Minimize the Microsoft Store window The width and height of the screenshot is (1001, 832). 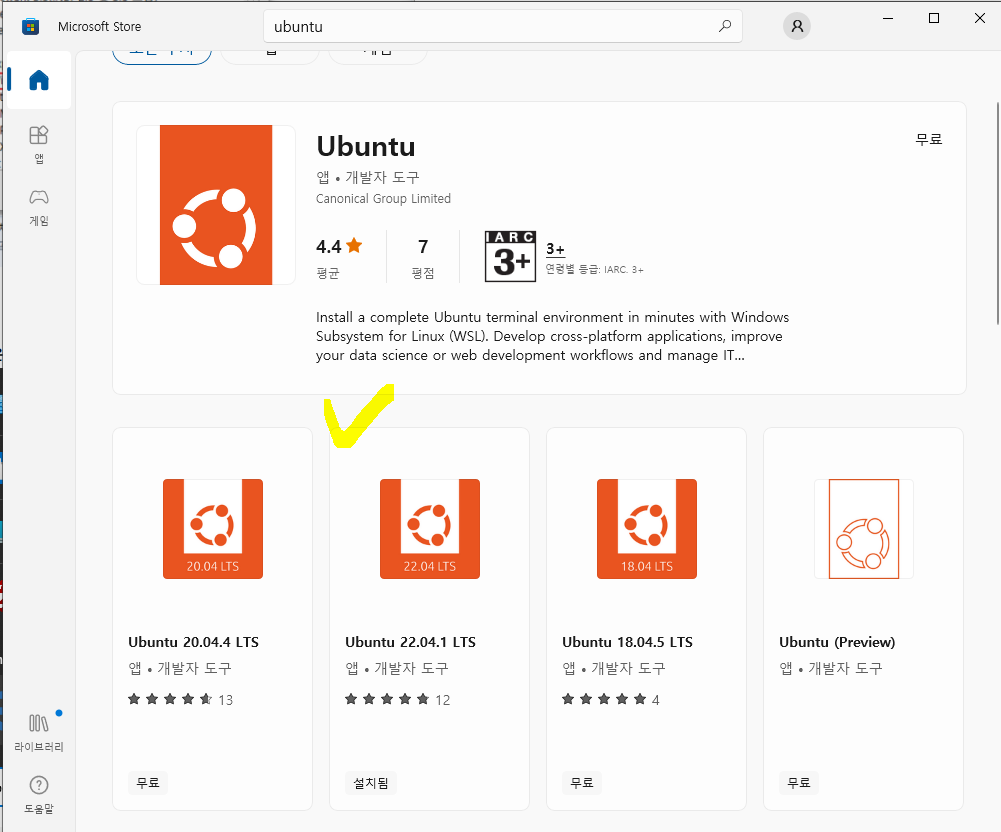888,19
